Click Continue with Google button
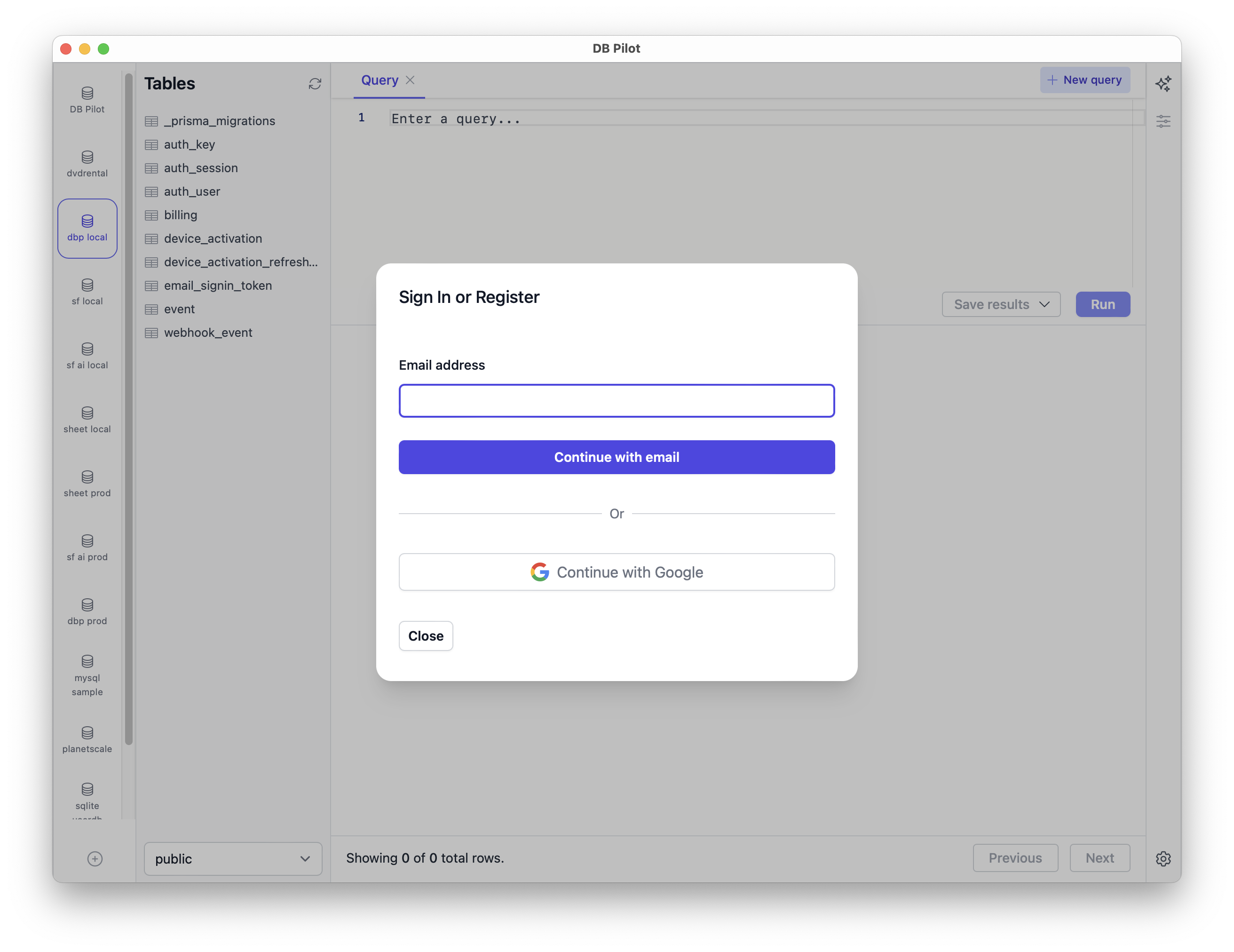 pyautogui.click(x=616, y=572)
